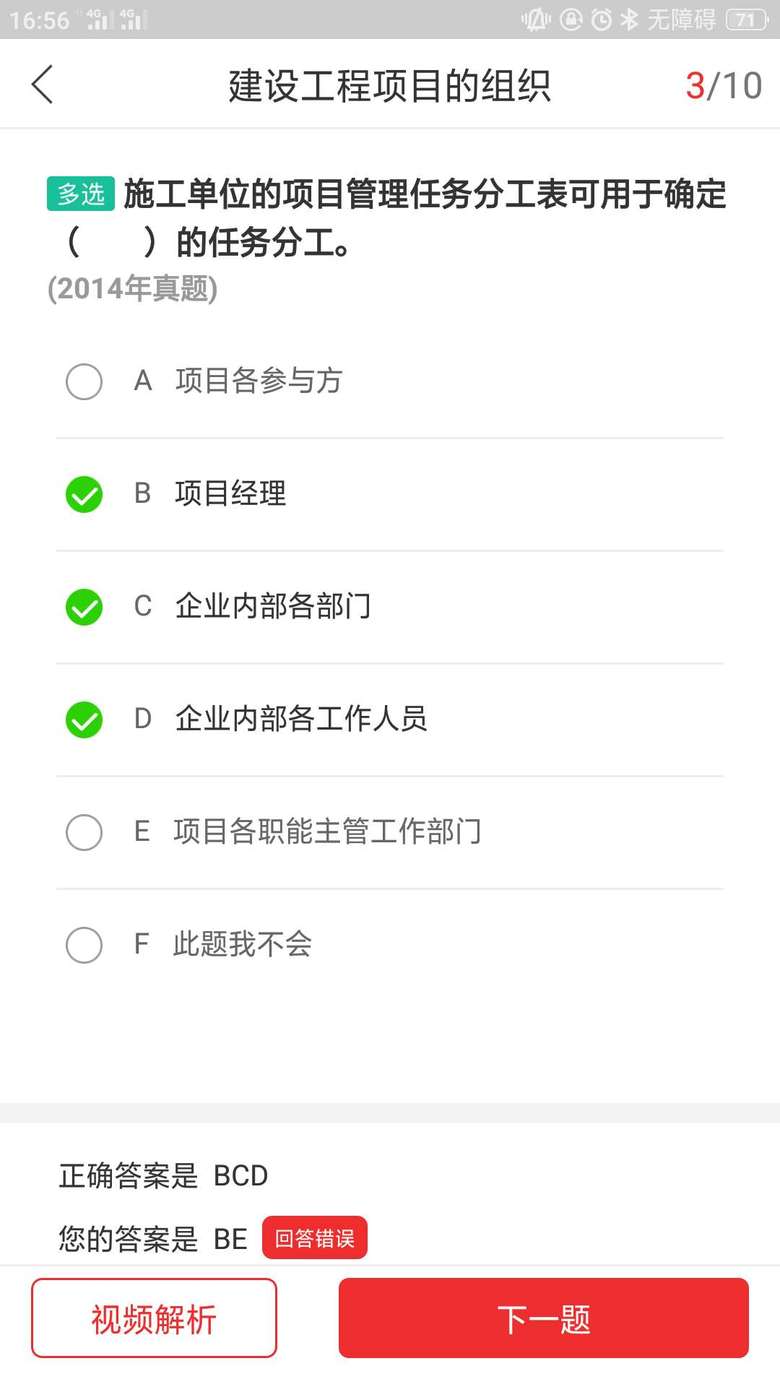
Task: Tap the 正确答案是 BCD answer line
Action: (163, 1175)
